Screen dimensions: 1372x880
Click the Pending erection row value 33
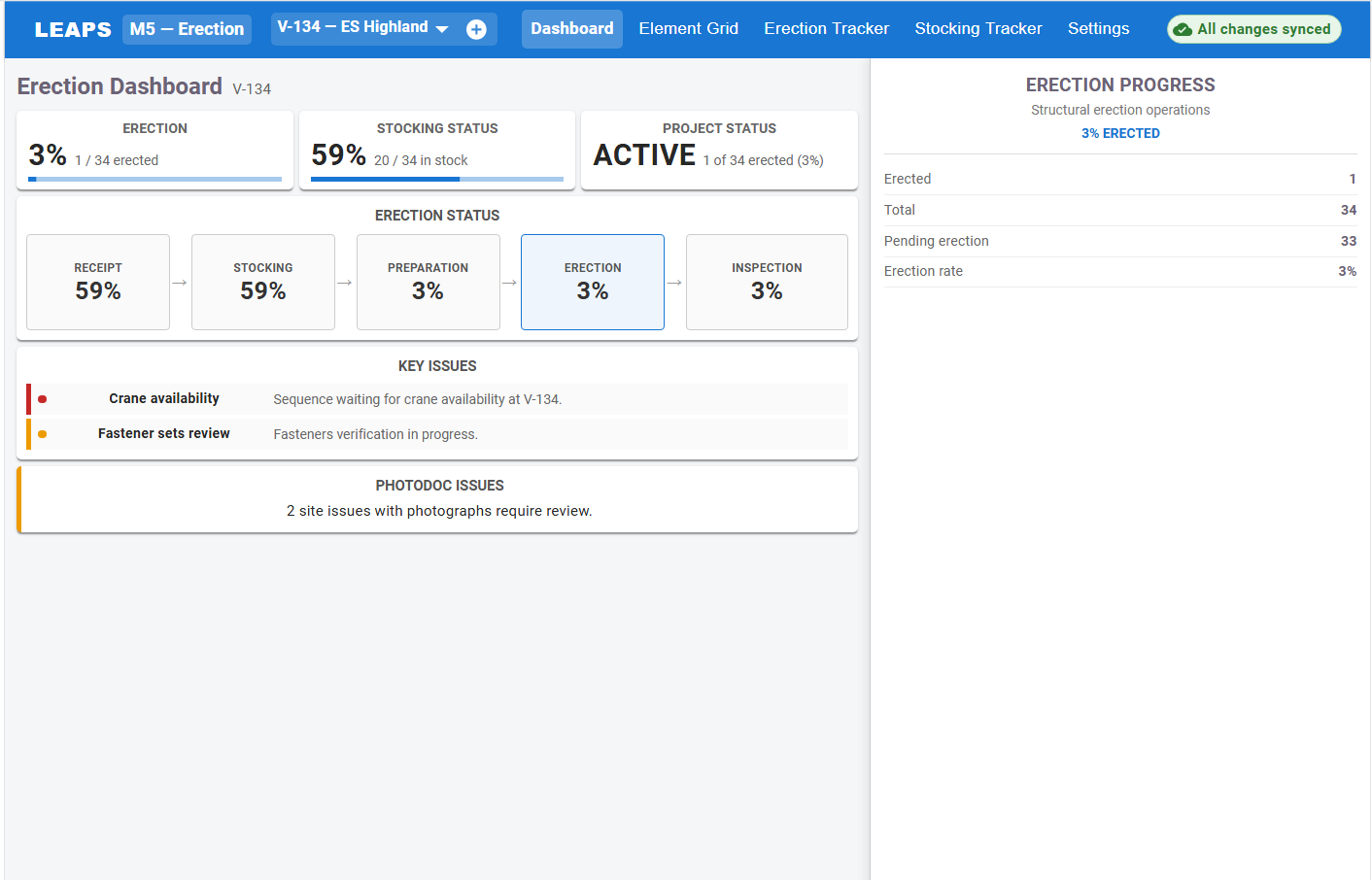tap(1349, 241)
